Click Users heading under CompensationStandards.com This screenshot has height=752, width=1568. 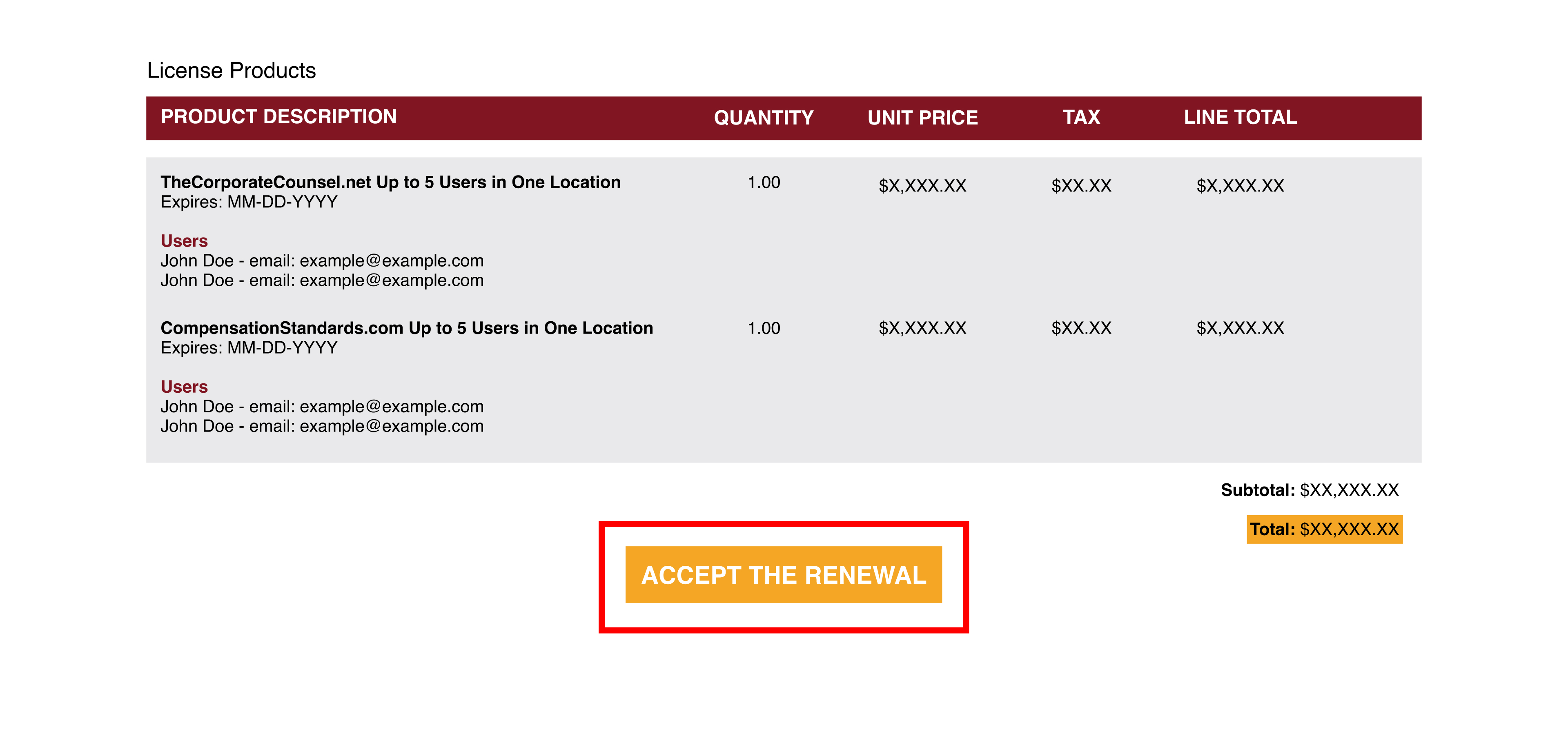(x=185, y=387)
